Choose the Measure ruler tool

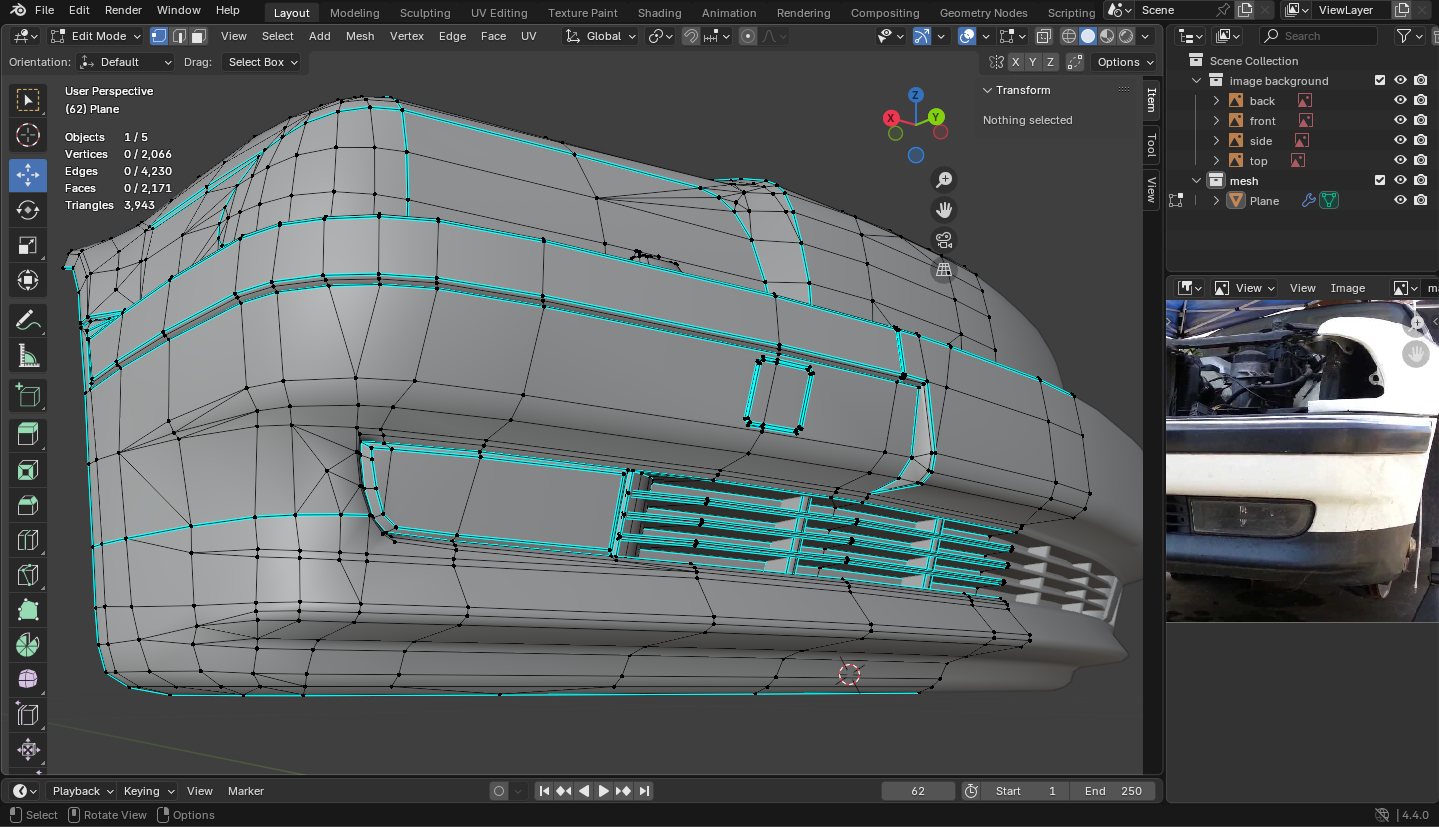click(28, 356)
